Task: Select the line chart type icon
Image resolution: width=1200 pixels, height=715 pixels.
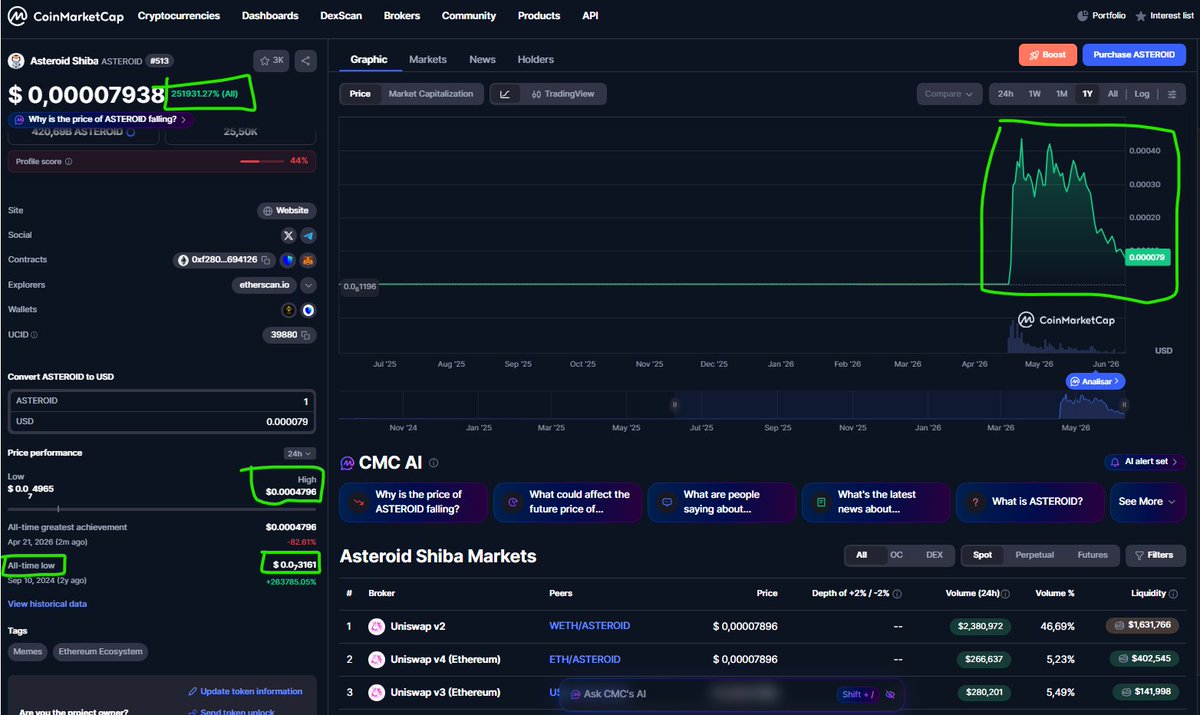Action: [x=505, y=94]
